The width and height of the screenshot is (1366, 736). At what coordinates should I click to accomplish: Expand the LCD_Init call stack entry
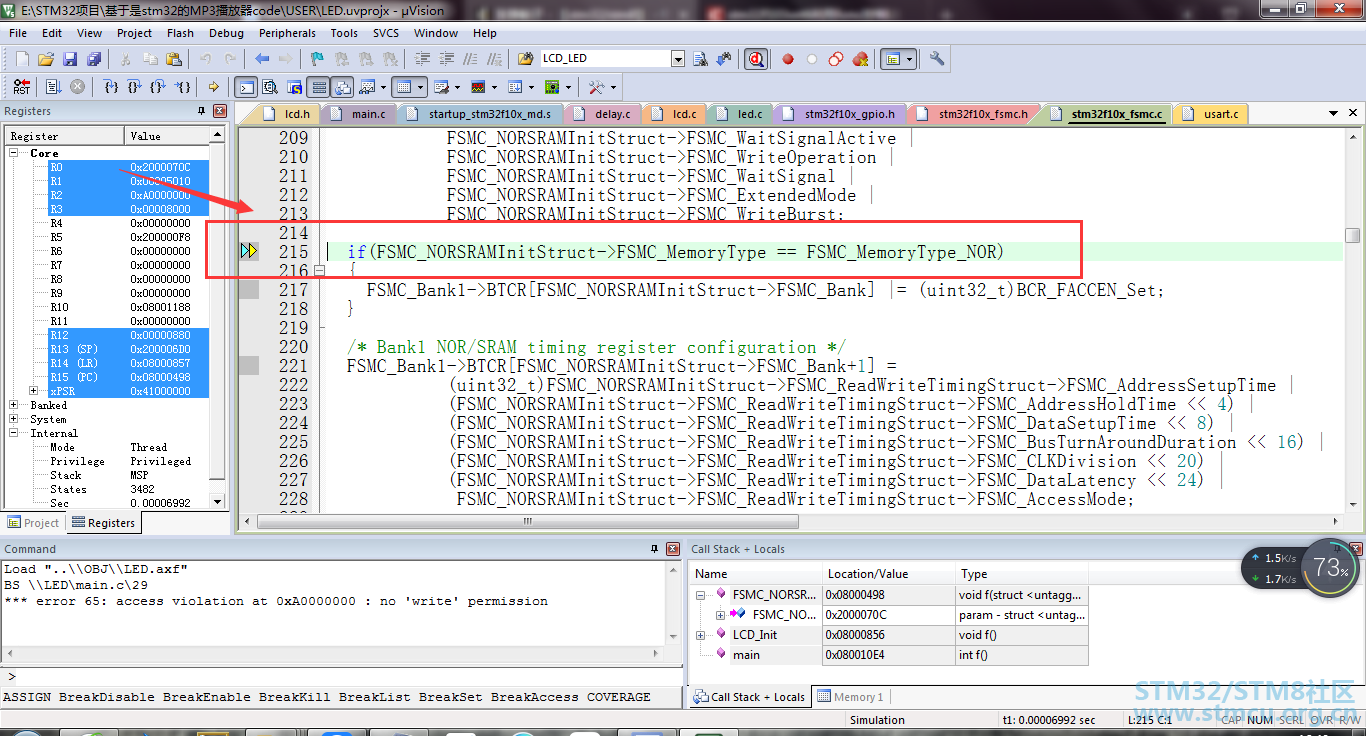701,635
